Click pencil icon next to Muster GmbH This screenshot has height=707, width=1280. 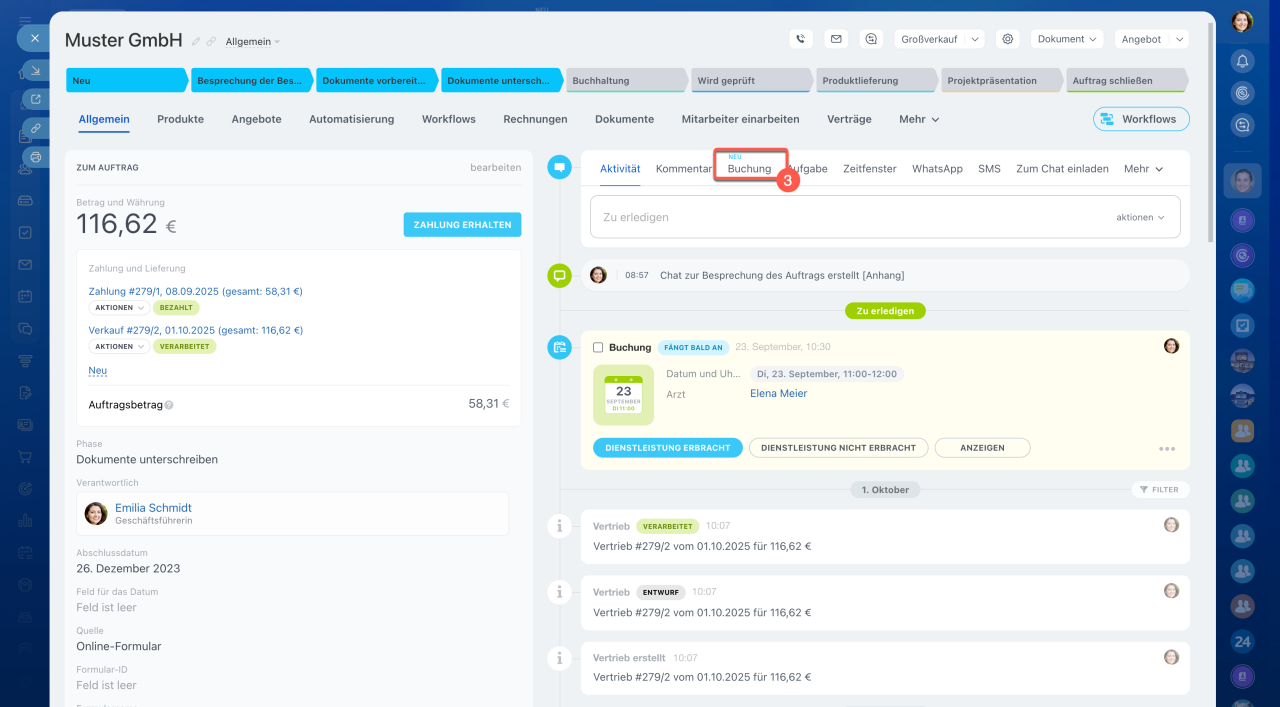[x=196, y=42]
